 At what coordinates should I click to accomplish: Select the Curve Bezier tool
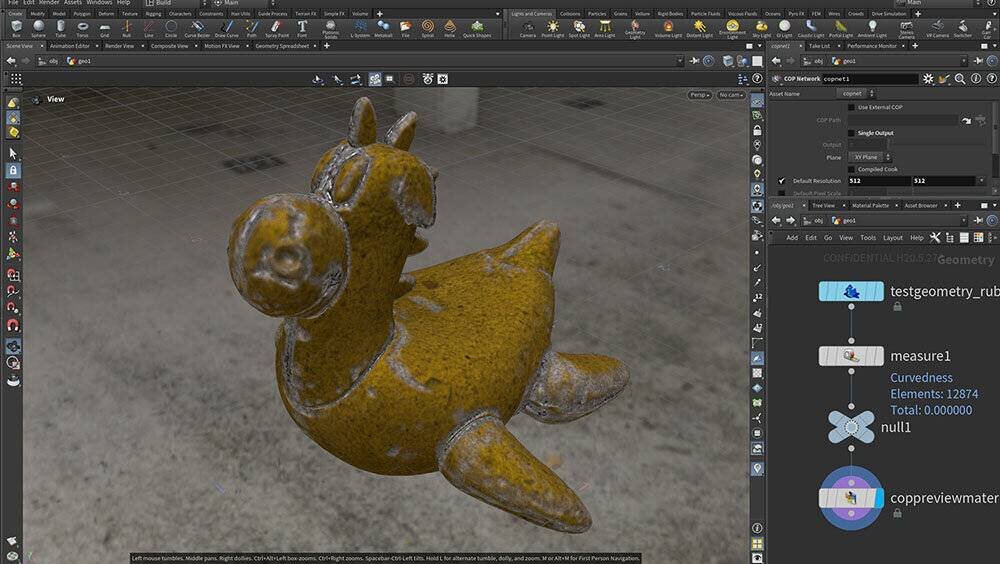coord(197,28)
